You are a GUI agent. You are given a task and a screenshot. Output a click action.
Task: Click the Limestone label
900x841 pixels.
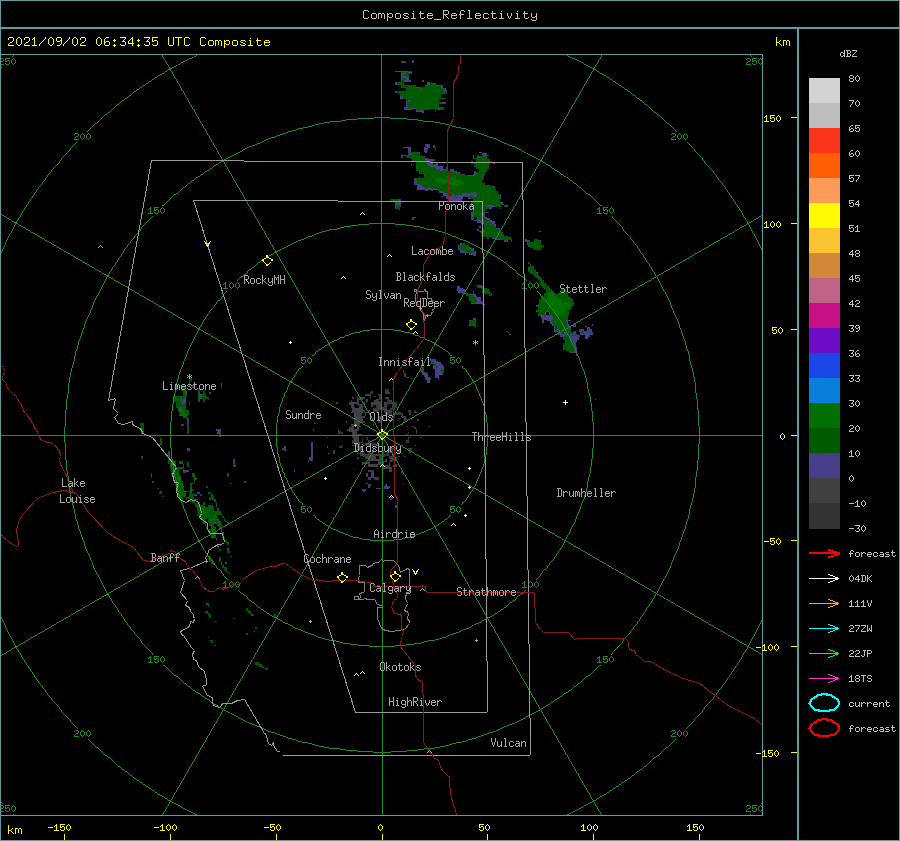[189, 386]
